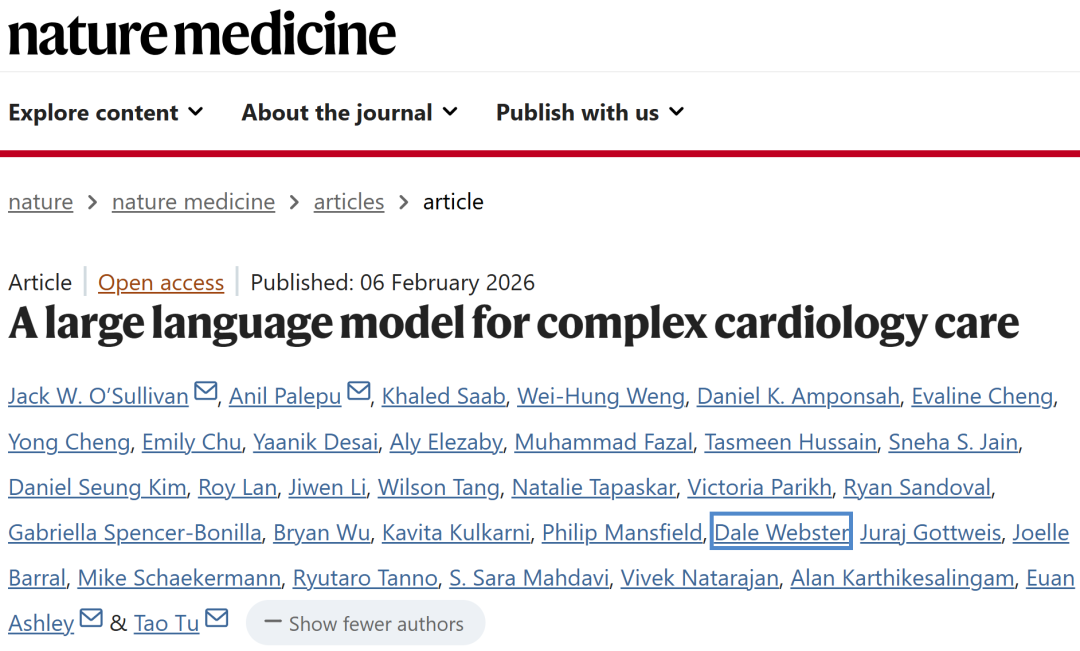Screen dimensions: 1080x651
Task: Click envelope icon beside Jack W. O'Sullivan
Action: [206, 392]
